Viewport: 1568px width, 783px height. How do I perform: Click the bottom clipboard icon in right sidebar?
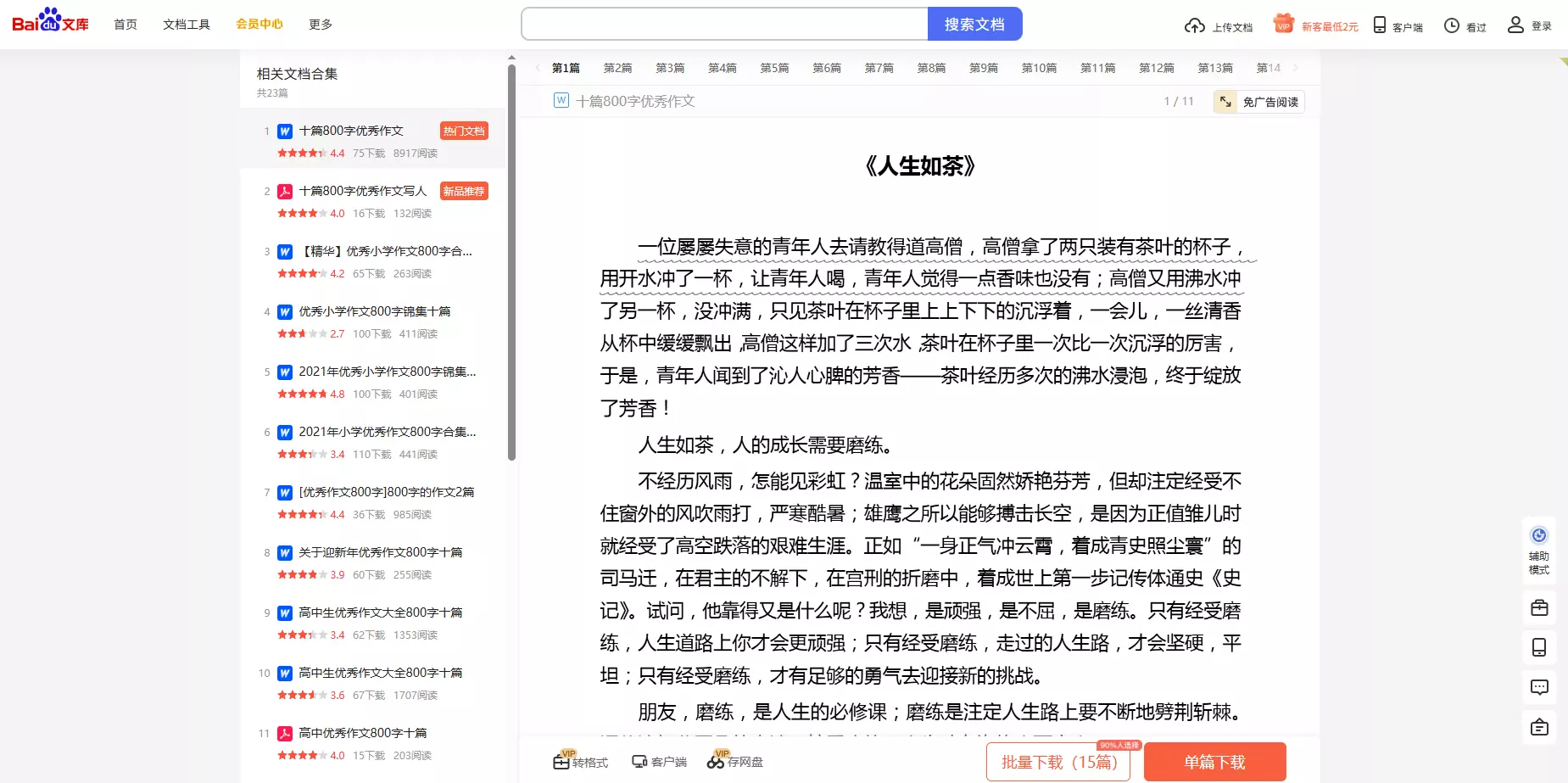tap(1539, 727)
